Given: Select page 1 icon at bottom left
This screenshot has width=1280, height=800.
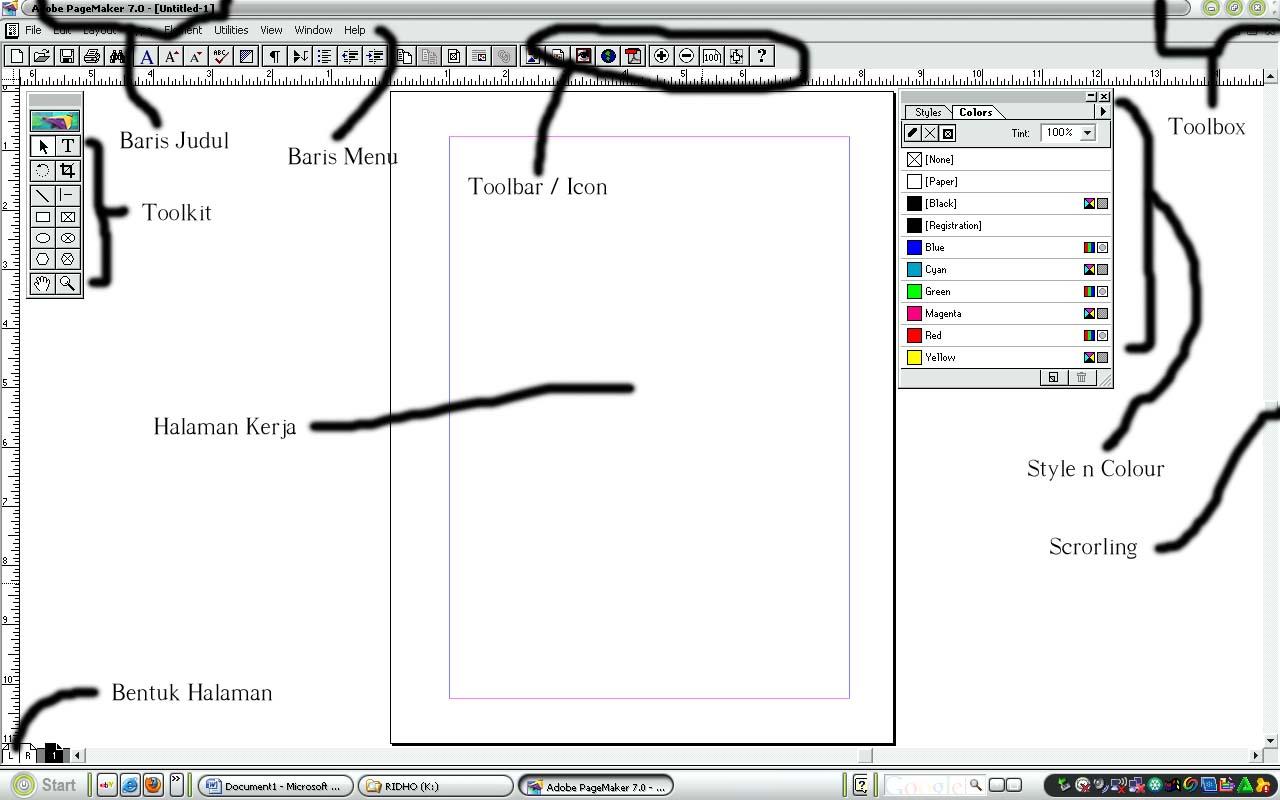Looking at the screenshot, I should [54, 754].
